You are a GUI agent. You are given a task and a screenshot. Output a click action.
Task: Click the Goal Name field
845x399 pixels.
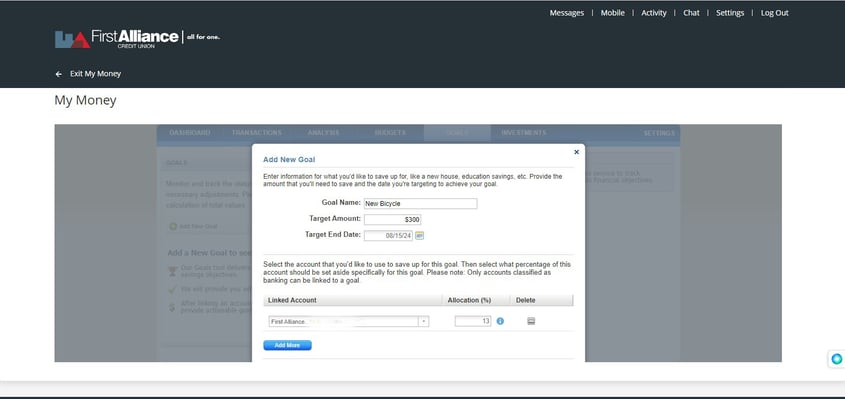(420, 203)
